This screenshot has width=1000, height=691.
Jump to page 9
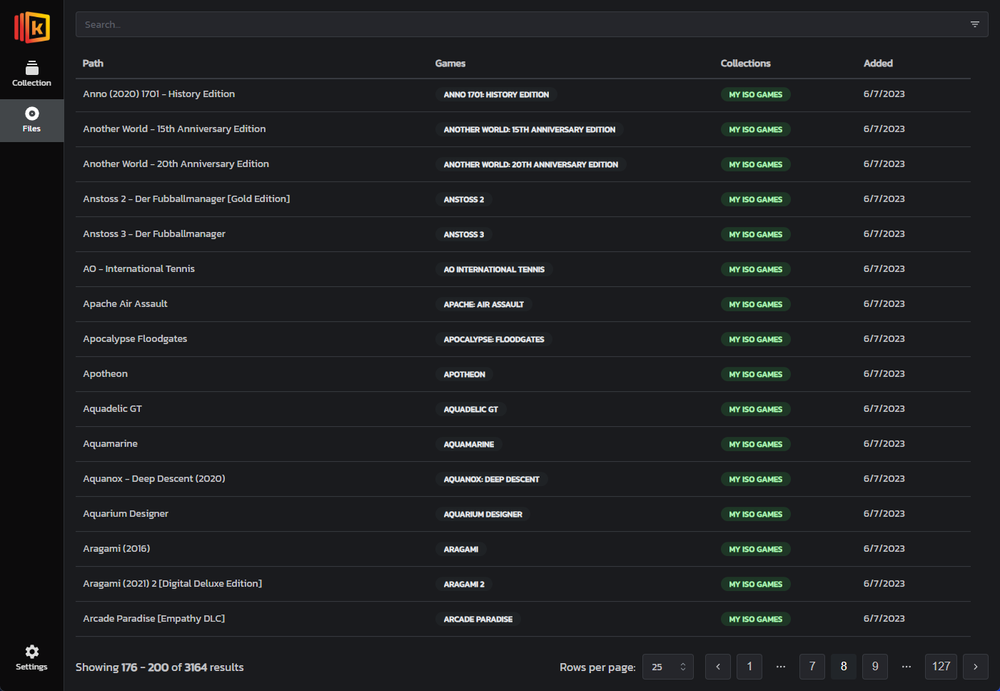coord(875,667)
